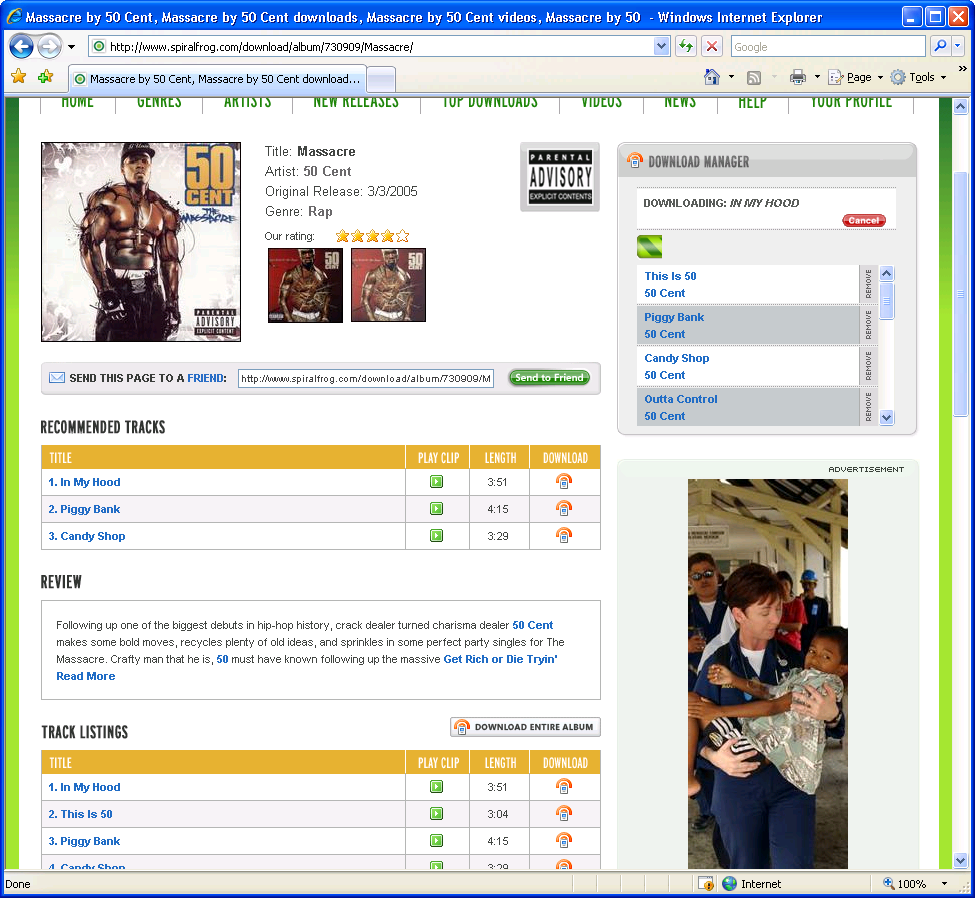Image resolution: width=975 pixels, height=898 pixels.
Task: Play clip for Piggy Bank in Recommended Tracks
Action: pos(437,509)
